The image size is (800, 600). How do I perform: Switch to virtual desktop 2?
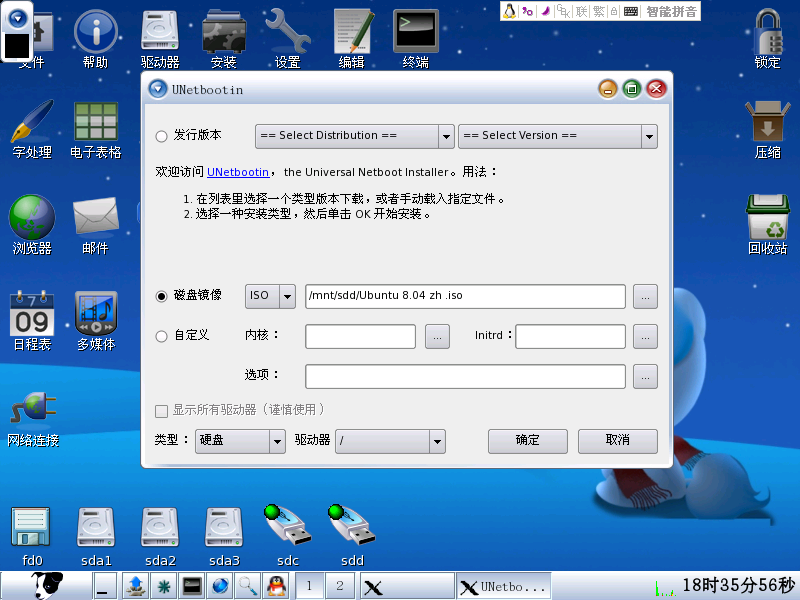click(x=340, y=586)
